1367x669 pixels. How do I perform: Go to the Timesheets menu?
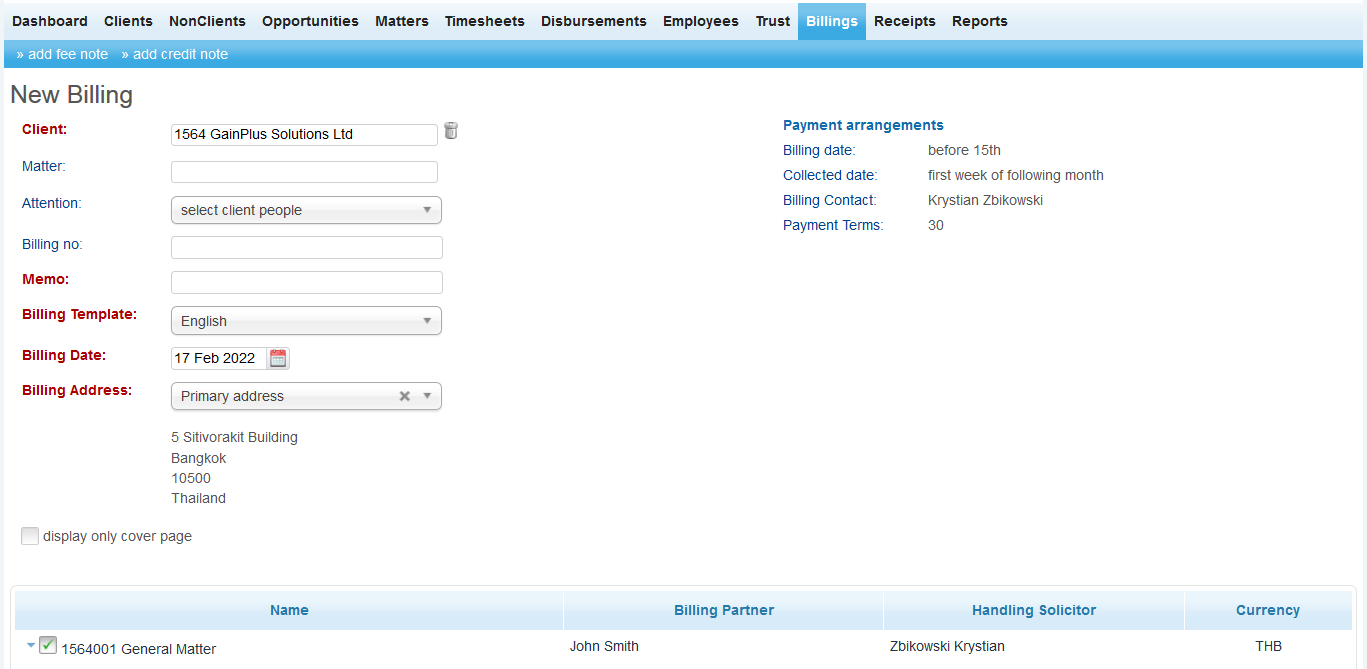(x=484, y=21)
